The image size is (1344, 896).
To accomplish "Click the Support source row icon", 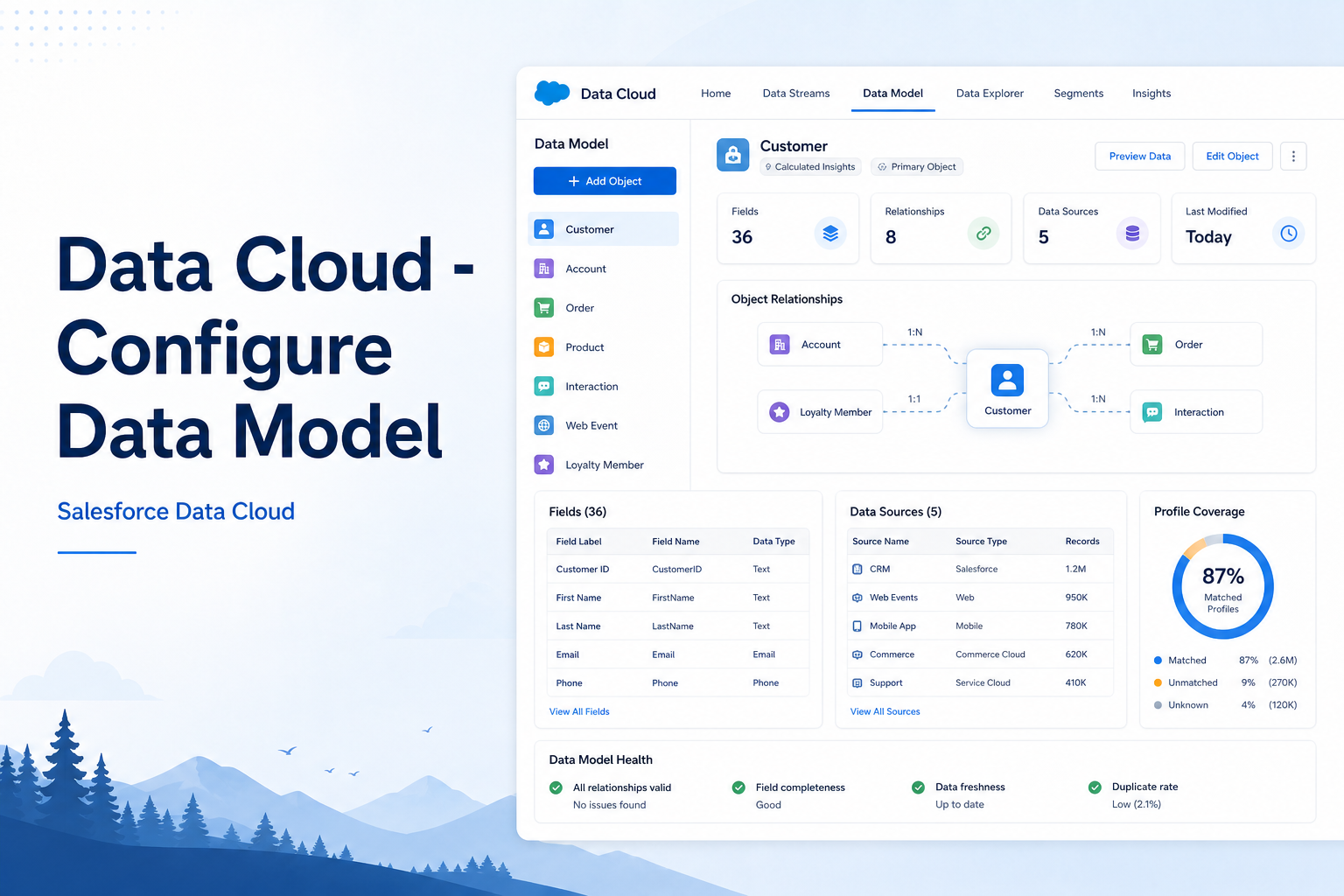I will pos(857,683).
